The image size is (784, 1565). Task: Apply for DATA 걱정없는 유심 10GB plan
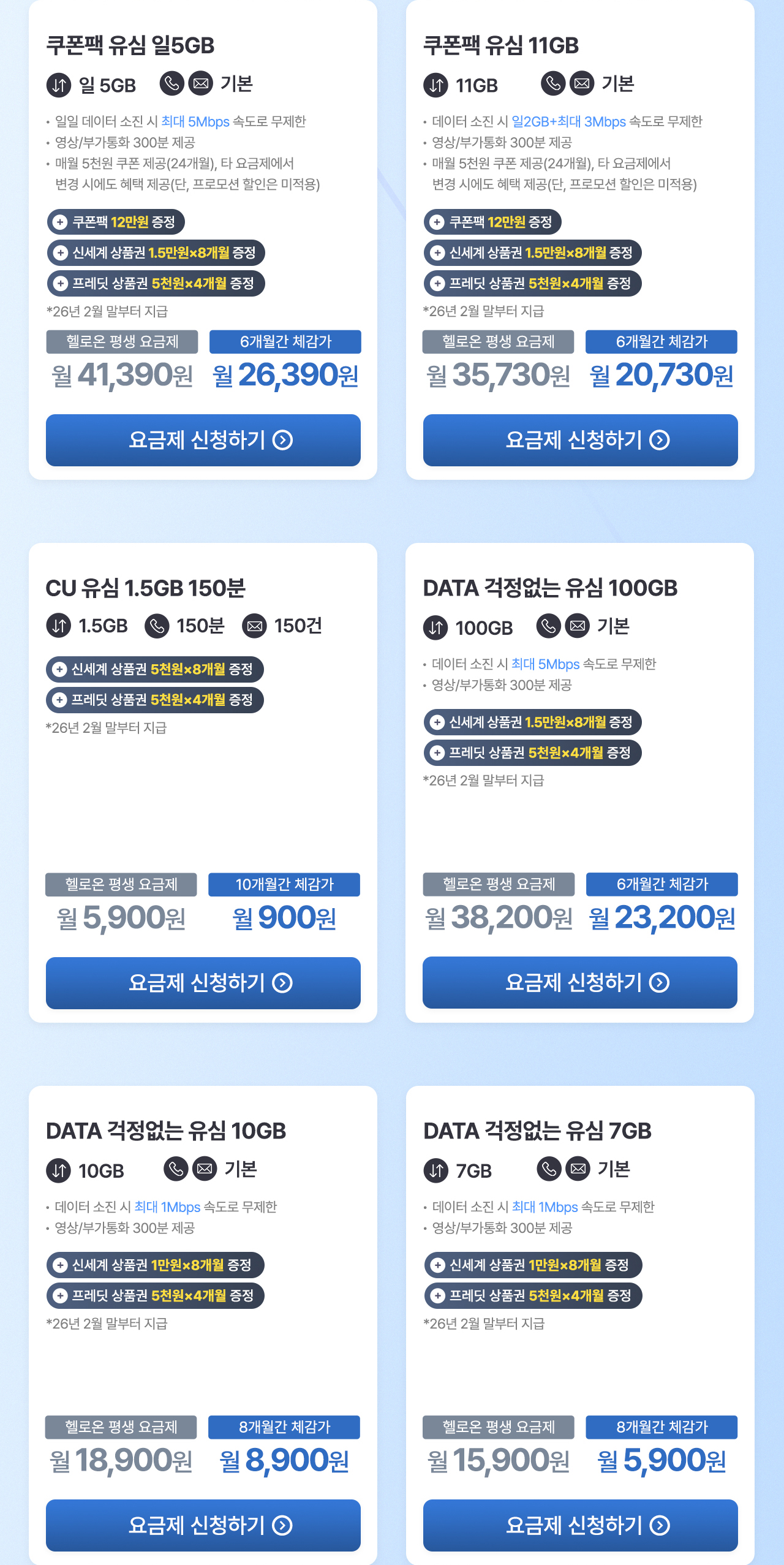point(203,1525)
